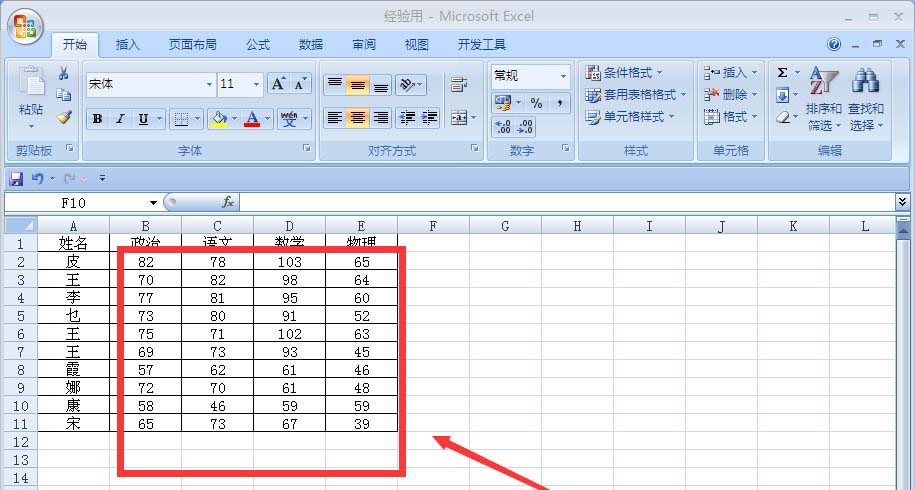This screenshot has height=490, width=915.
Task: Decrease font size with the small A
Action: pyautogui.click(x=301, y=85)
